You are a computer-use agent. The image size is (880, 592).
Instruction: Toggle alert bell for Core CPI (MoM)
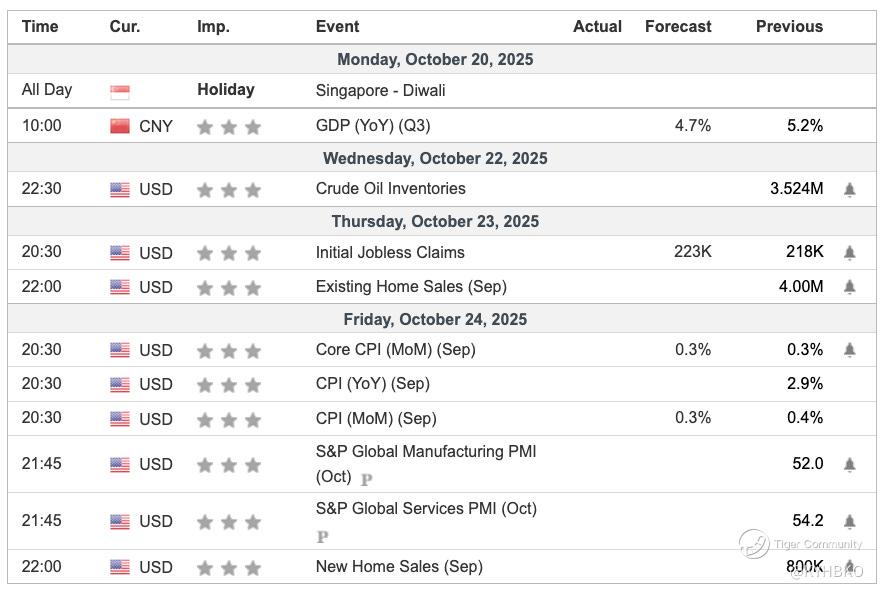(x=849, y=350)
